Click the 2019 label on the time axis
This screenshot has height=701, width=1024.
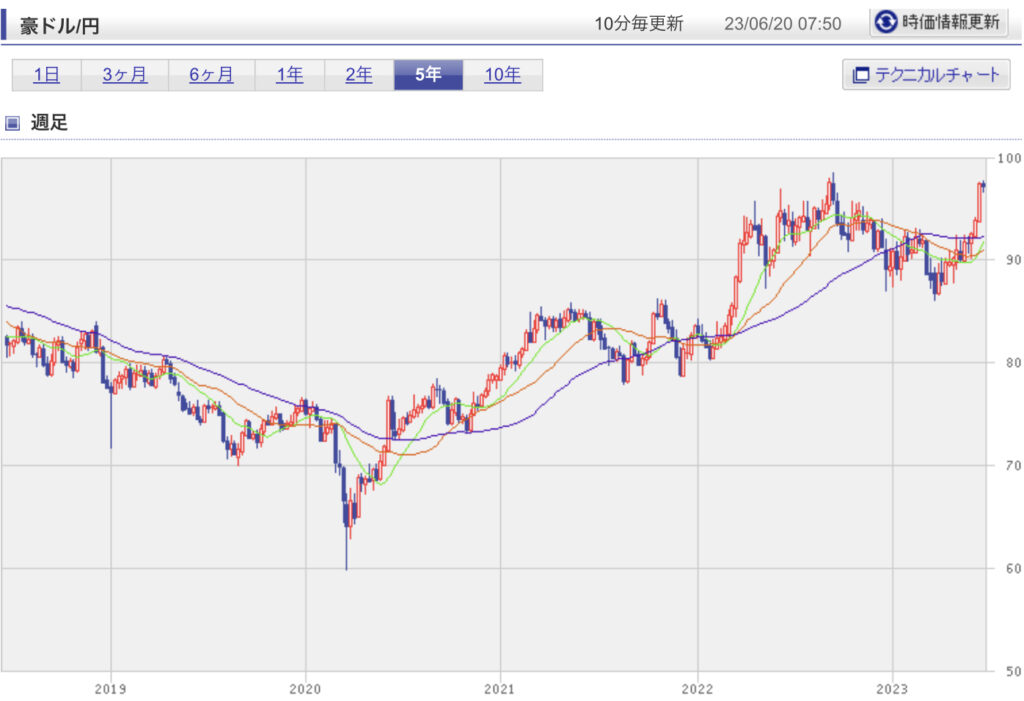coord(110,688)
